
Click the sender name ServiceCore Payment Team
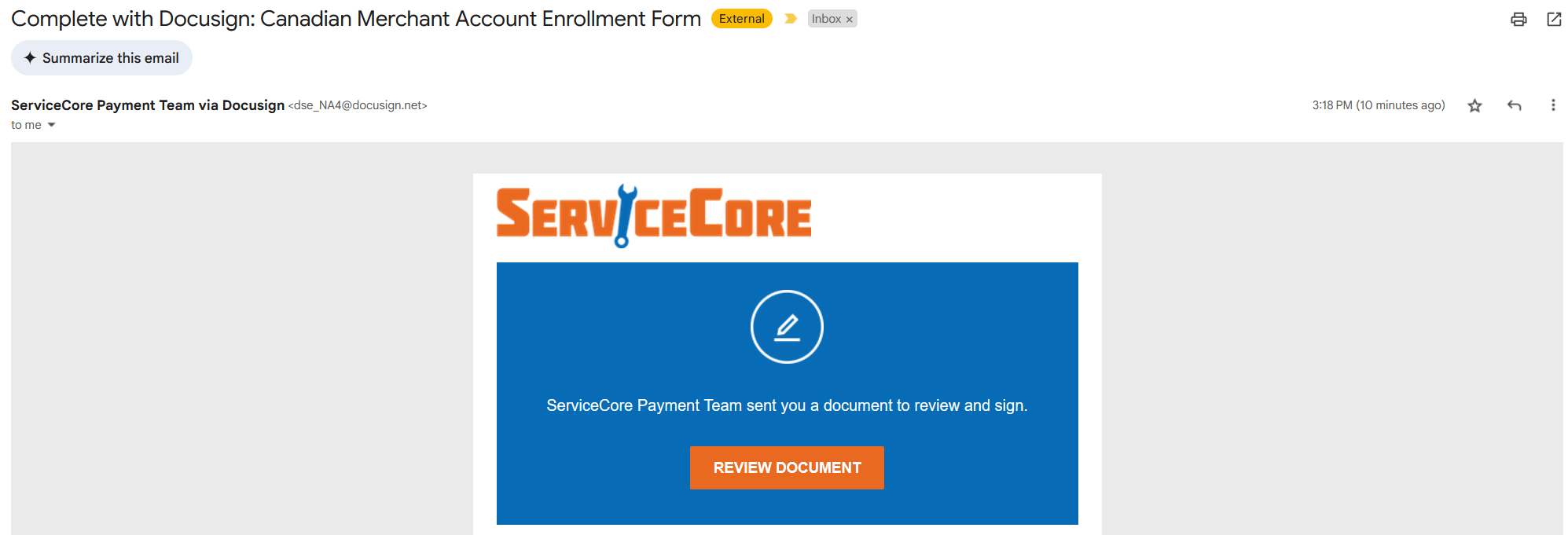103,105
